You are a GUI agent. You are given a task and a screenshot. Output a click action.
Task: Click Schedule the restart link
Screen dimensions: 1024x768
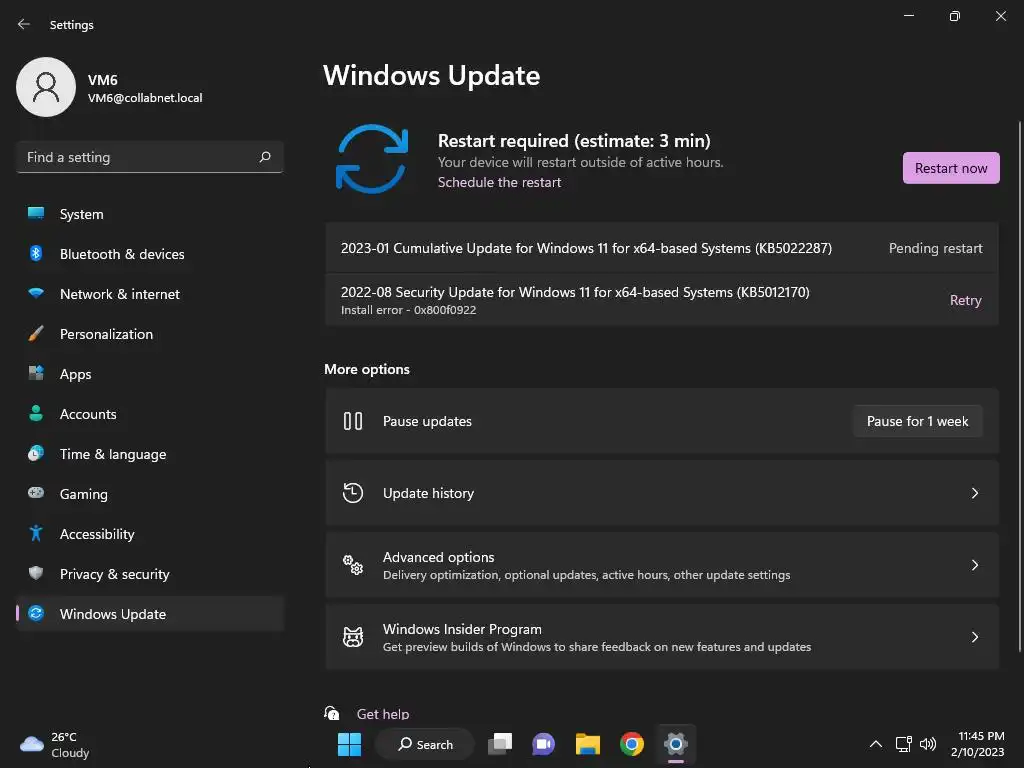499,182
